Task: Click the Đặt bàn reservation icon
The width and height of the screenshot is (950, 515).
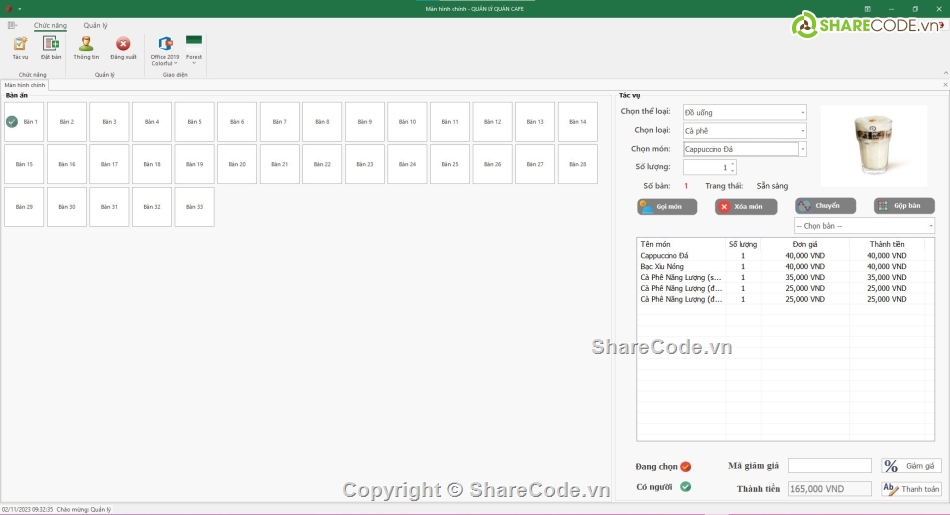Action: (x=51, y=46)
